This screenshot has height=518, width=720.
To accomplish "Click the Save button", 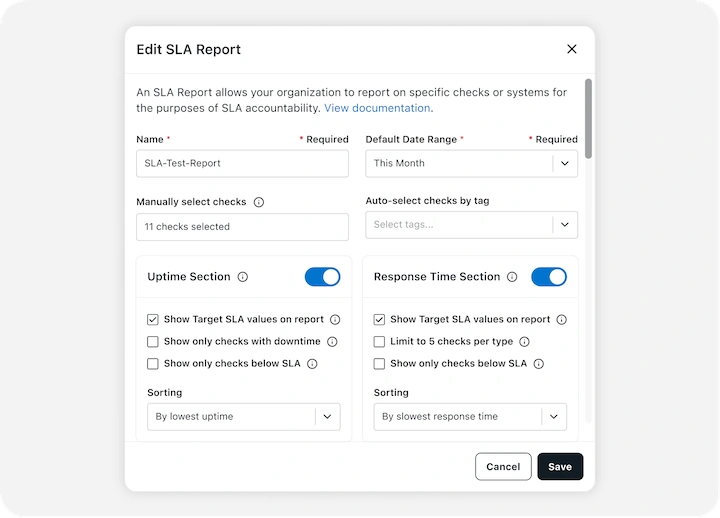I will point(560,467).
